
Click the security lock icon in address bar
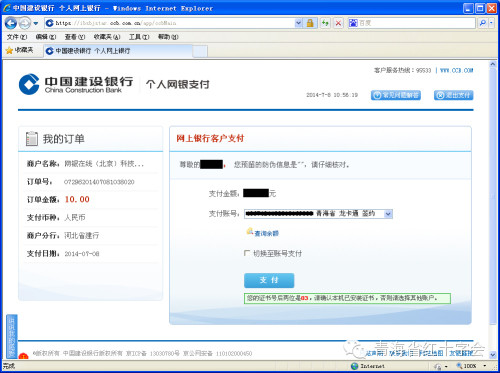310,23
